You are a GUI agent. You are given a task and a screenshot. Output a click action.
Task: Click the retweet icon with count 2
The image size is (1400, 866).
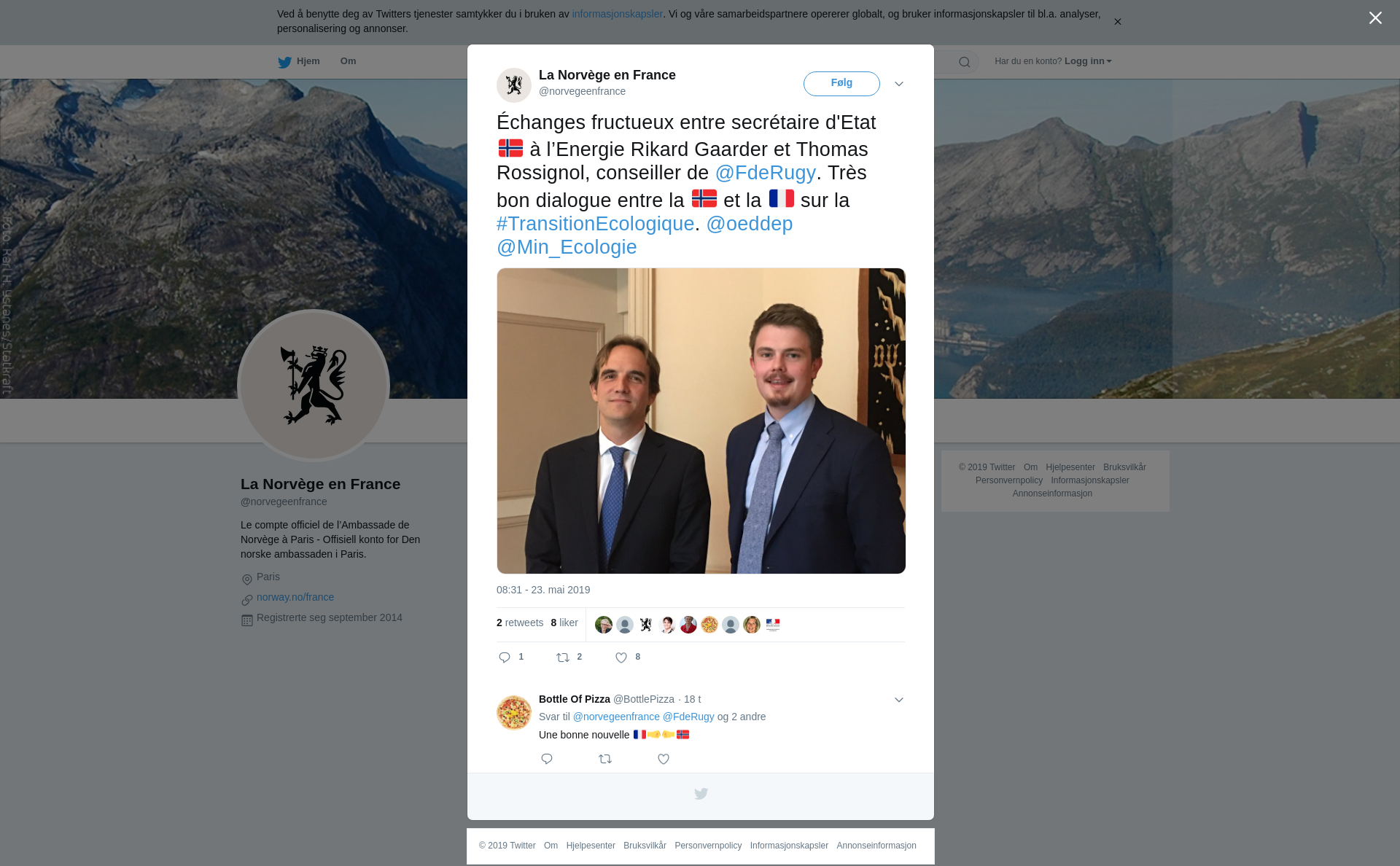pos(563,658)
